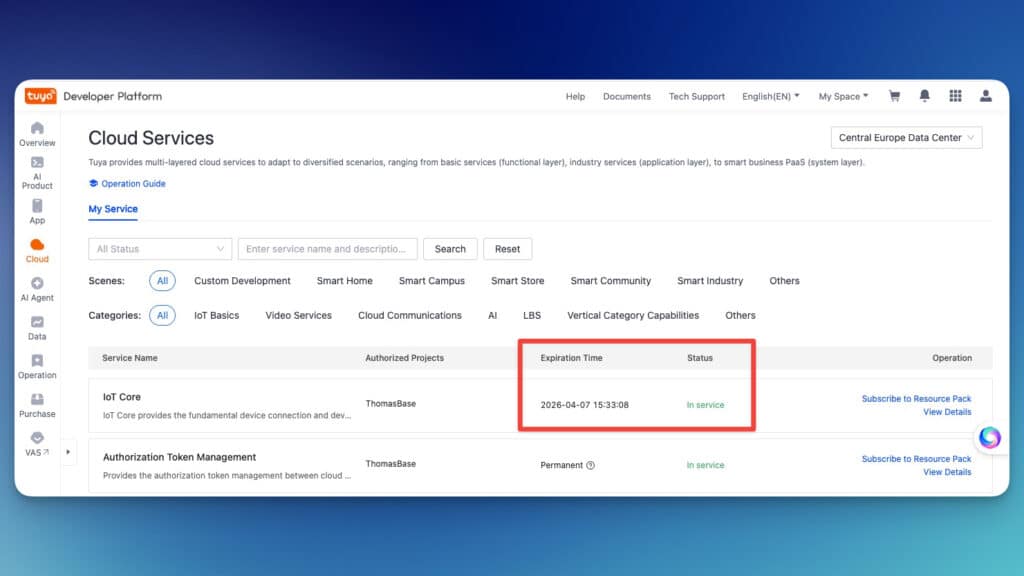Switch to the My Service tab
Screen dimensions: 1024x576
pyautogui.click(x=113, y=209)
